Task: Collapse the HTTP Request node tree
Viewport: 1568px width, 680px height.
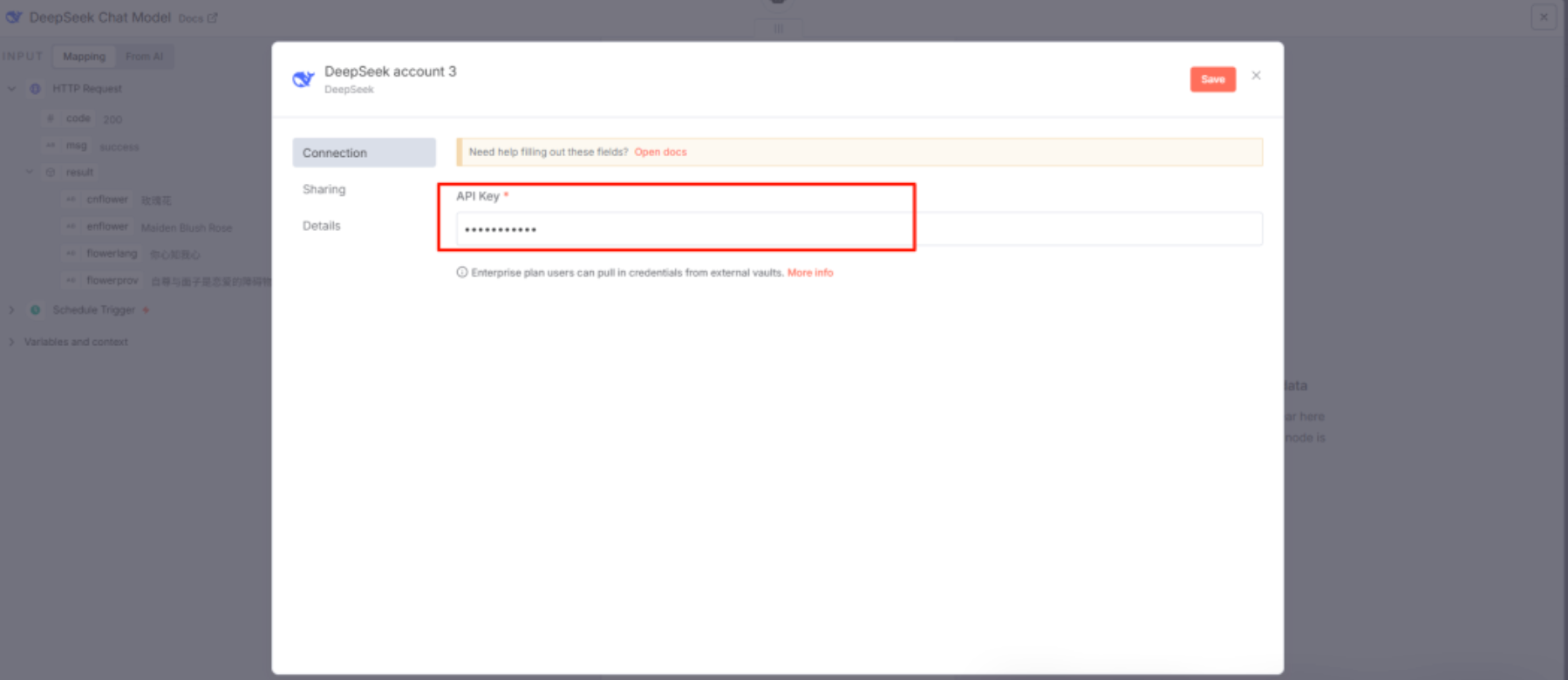Action: [x=11, y=88]
